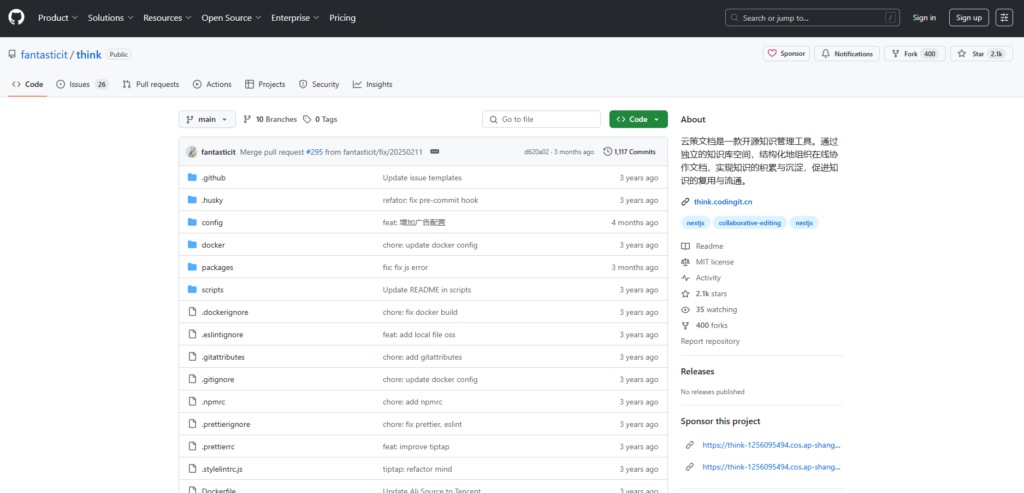The height and width of the screenshot is (493, 1024).
Task: Open the main branch selector dropdown
Action: click(207, 119)
